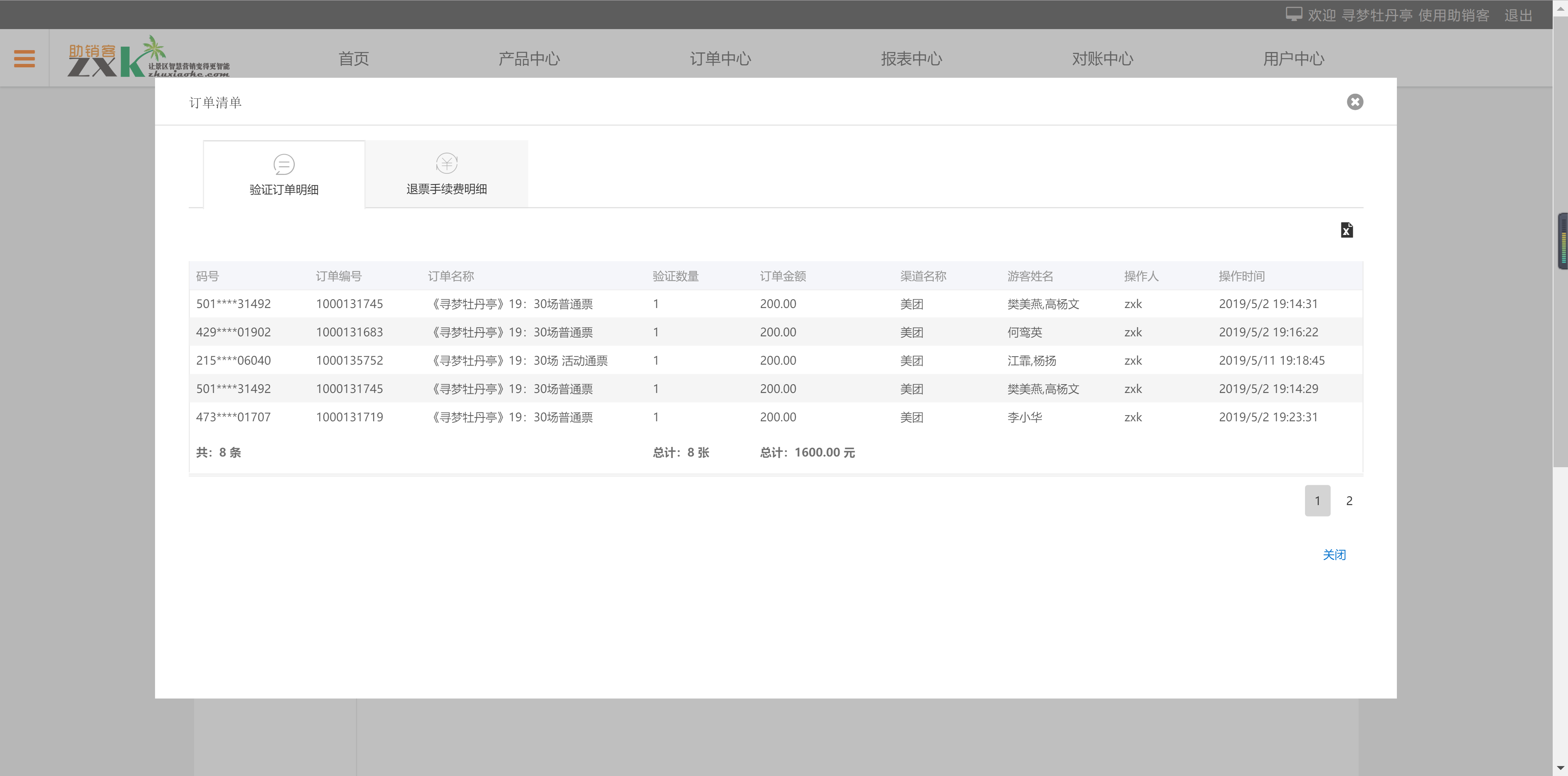This screenshot has width=1568, height=776.
Task: Navigate to 报表中心
Action: tap(911, 59)
